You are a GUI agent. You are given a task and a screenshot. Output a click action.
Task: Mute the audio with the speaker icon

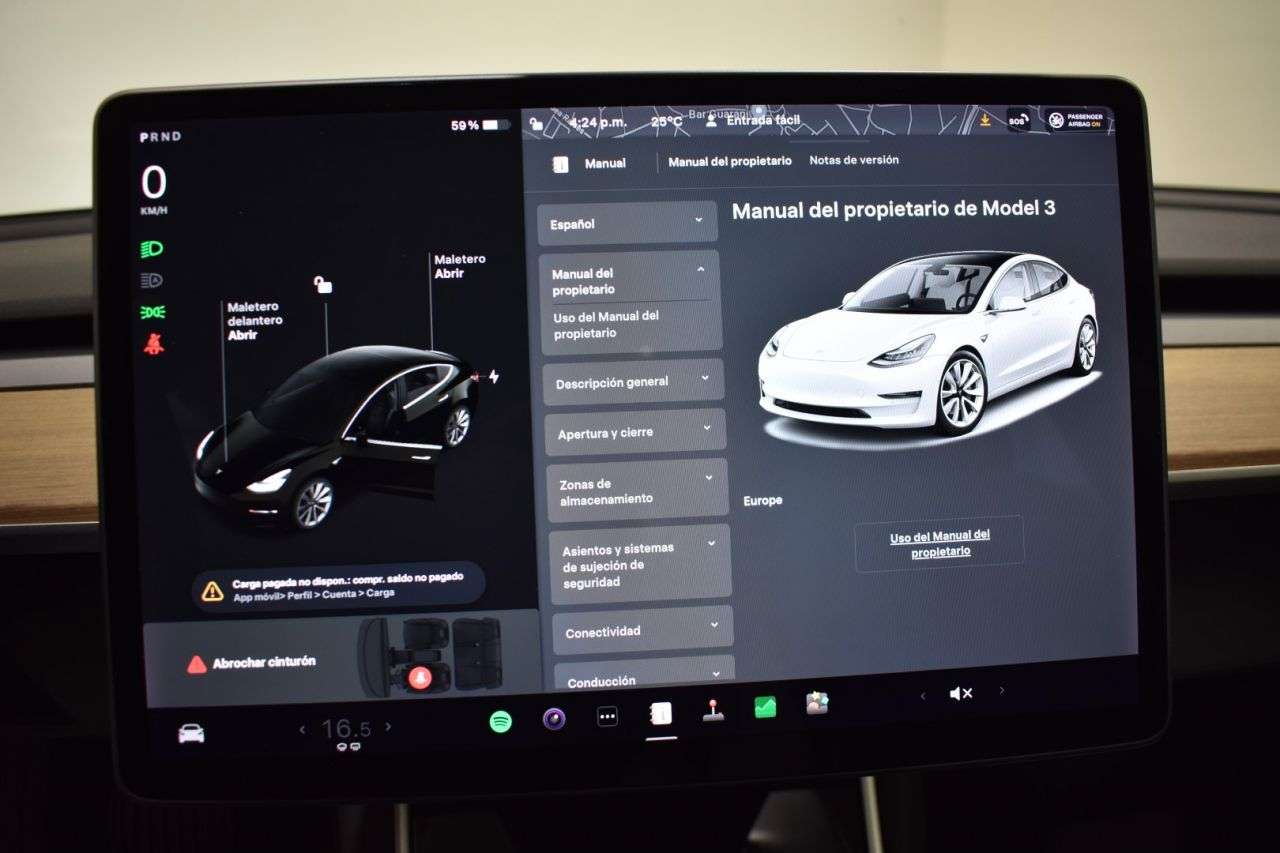click(960, 692)
